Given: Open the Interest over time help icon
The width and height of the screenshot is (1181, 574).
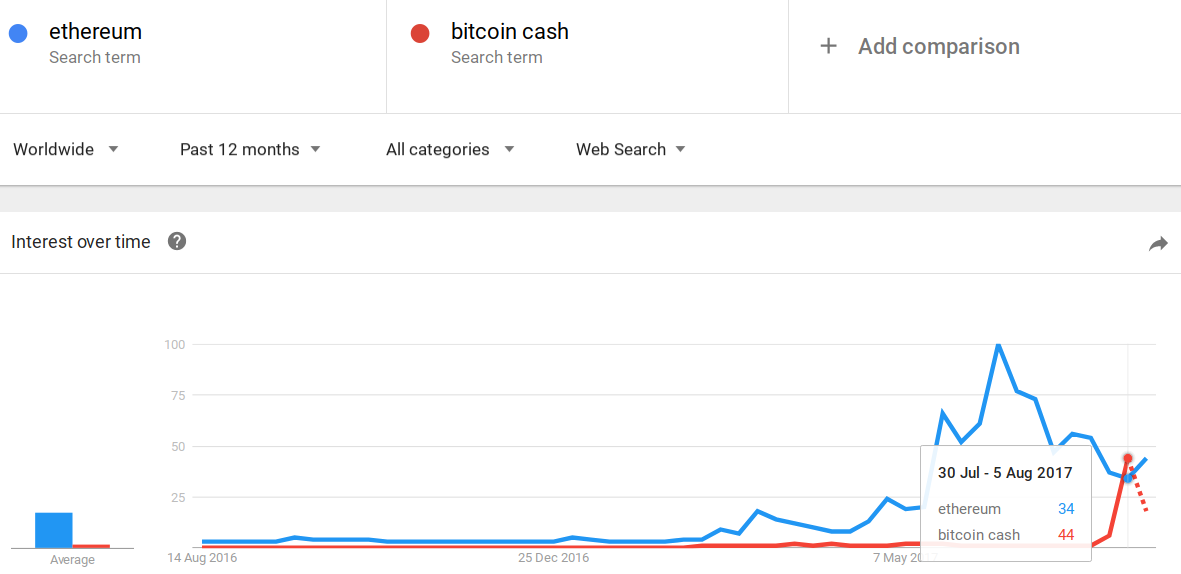Looking at the screenshot, I should [177, 242].
